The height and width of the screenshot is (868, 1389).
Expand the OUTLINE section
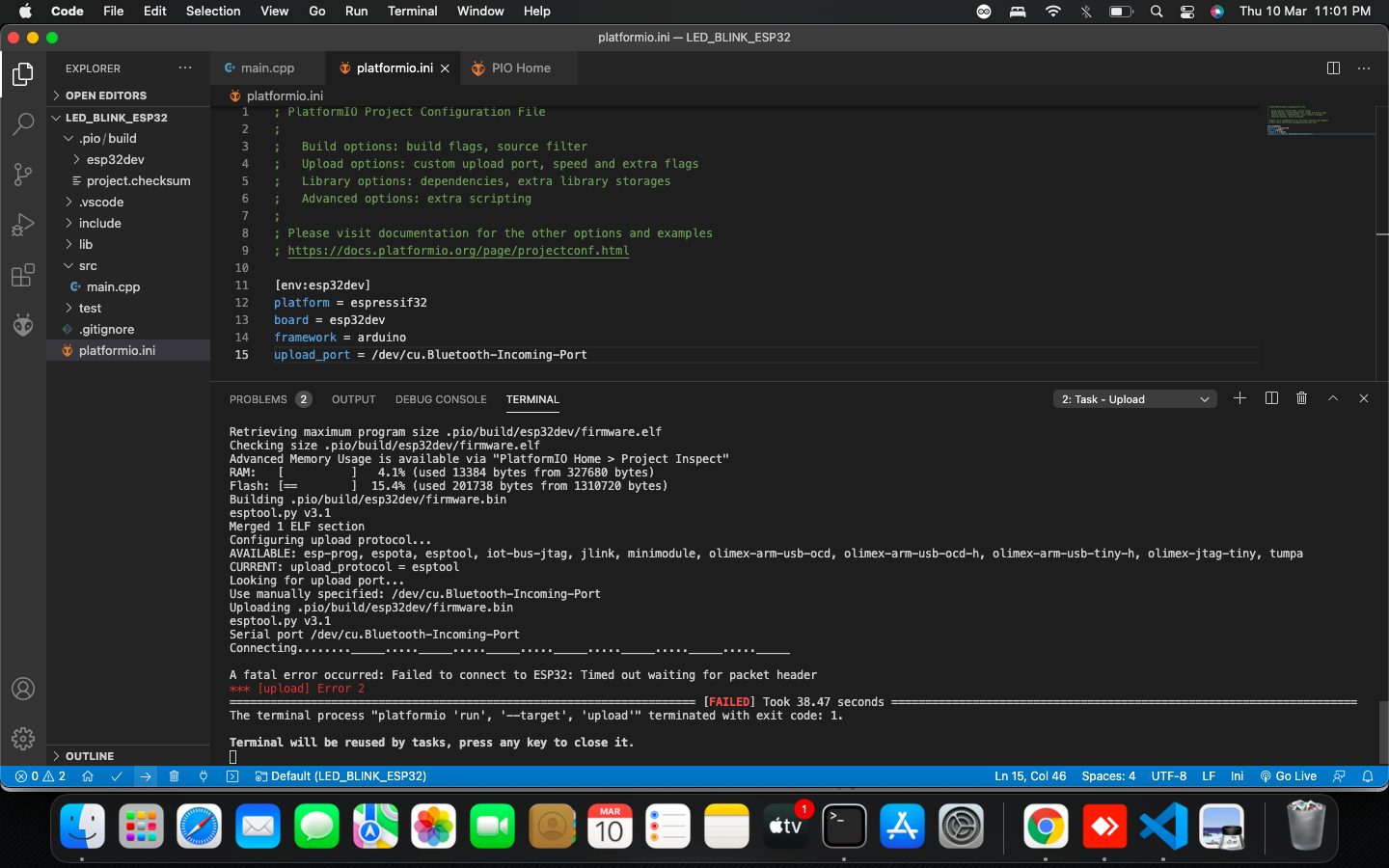(128, 756)
